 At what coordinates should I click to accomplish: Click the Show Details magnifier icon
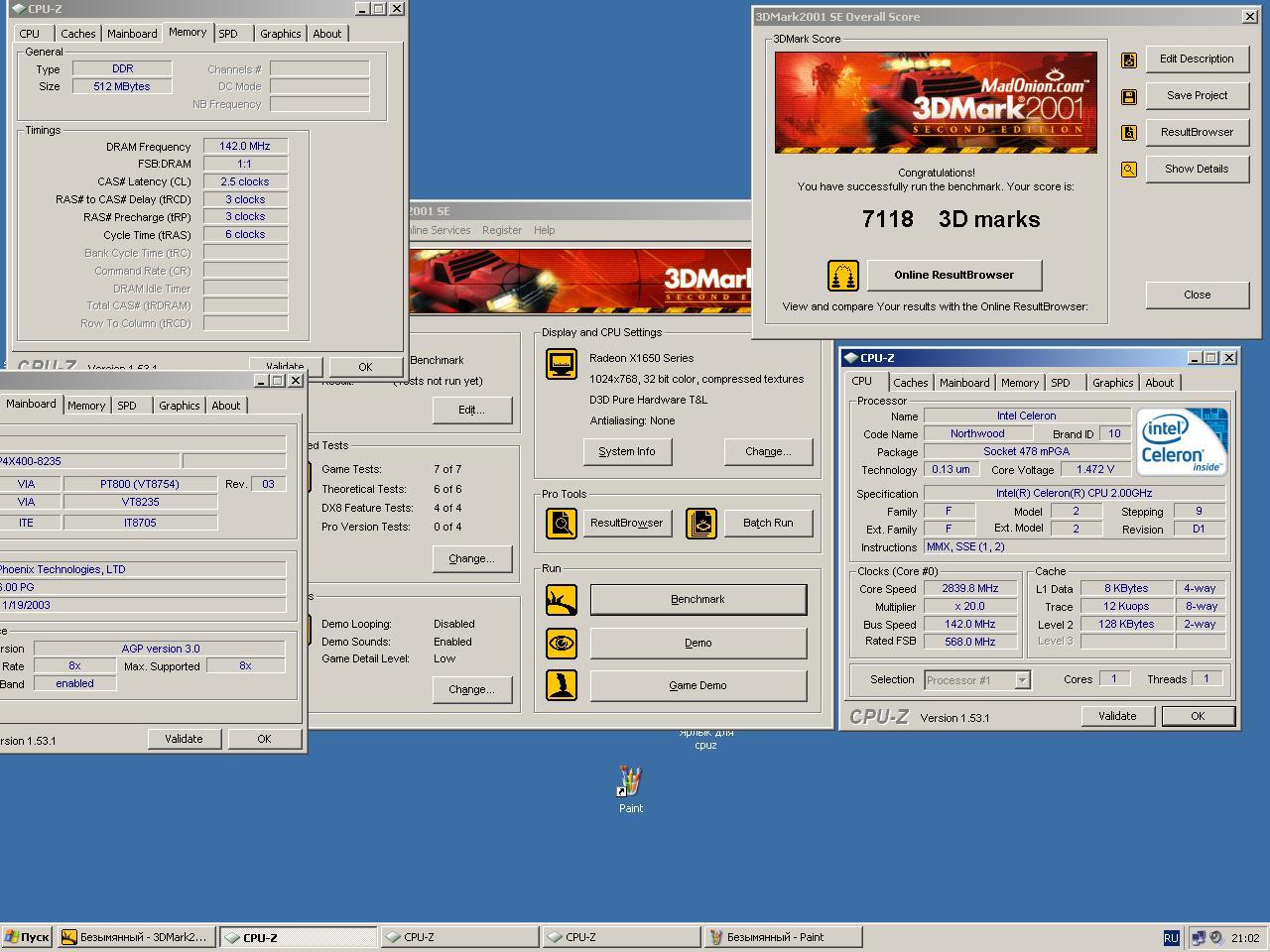tap(1128, 170)
